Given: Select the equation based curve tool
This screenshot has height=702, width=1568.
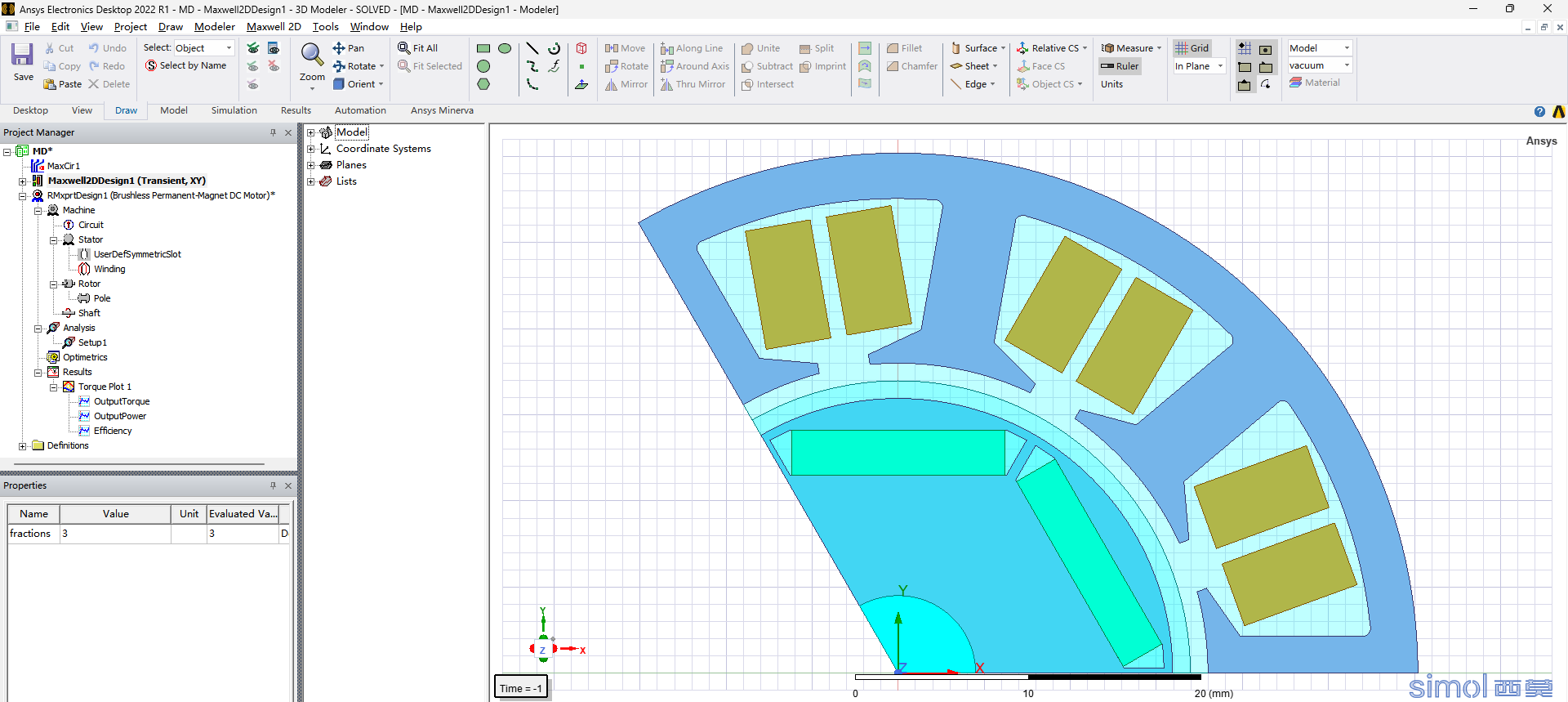Looking at the screenshot, I should coord(555,66).
